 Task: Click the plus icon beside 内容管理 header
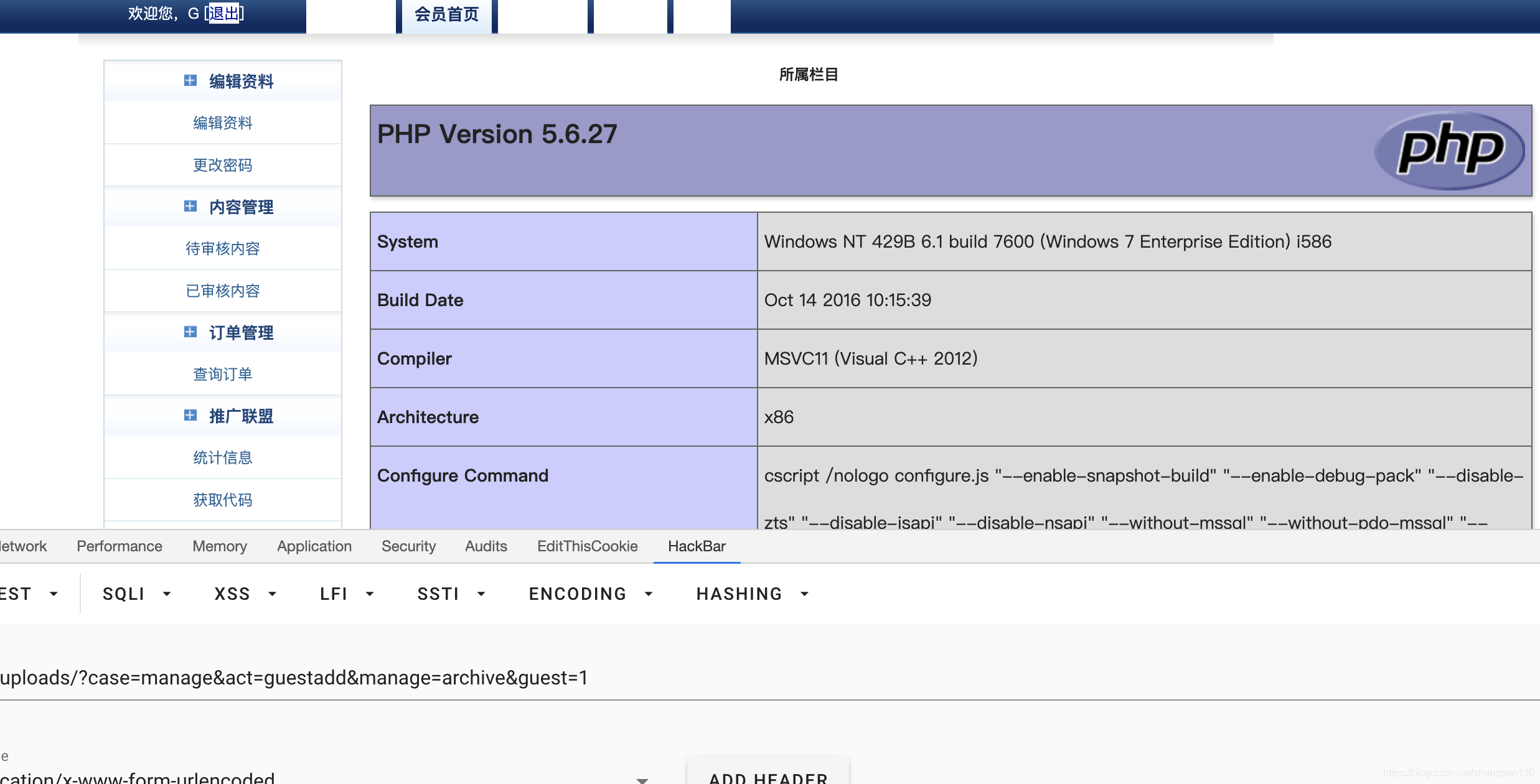[x=190, y=206]
